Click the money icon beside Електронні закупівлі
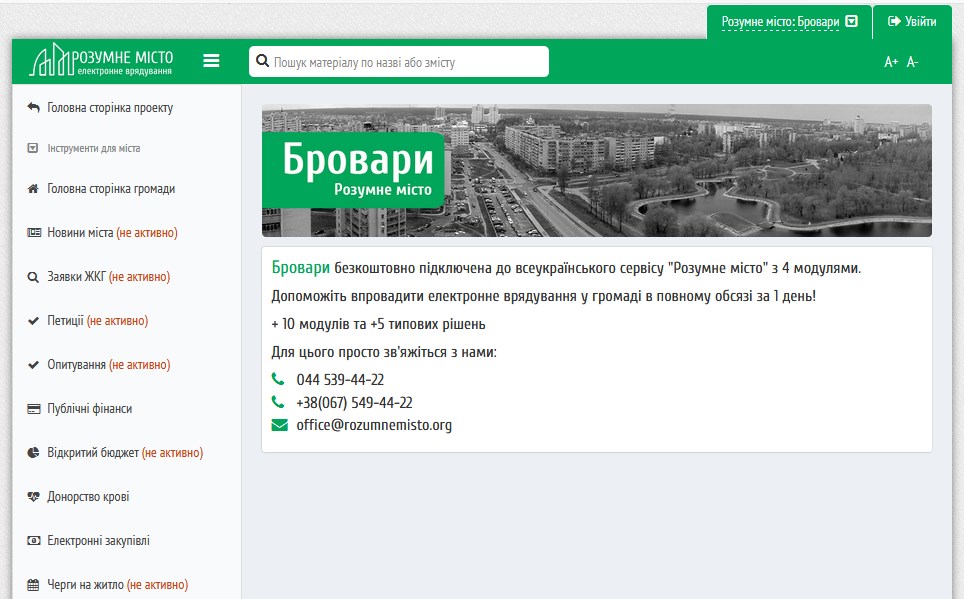The width and height of the screenshot is (964, 599). click(x=34, y=541)
